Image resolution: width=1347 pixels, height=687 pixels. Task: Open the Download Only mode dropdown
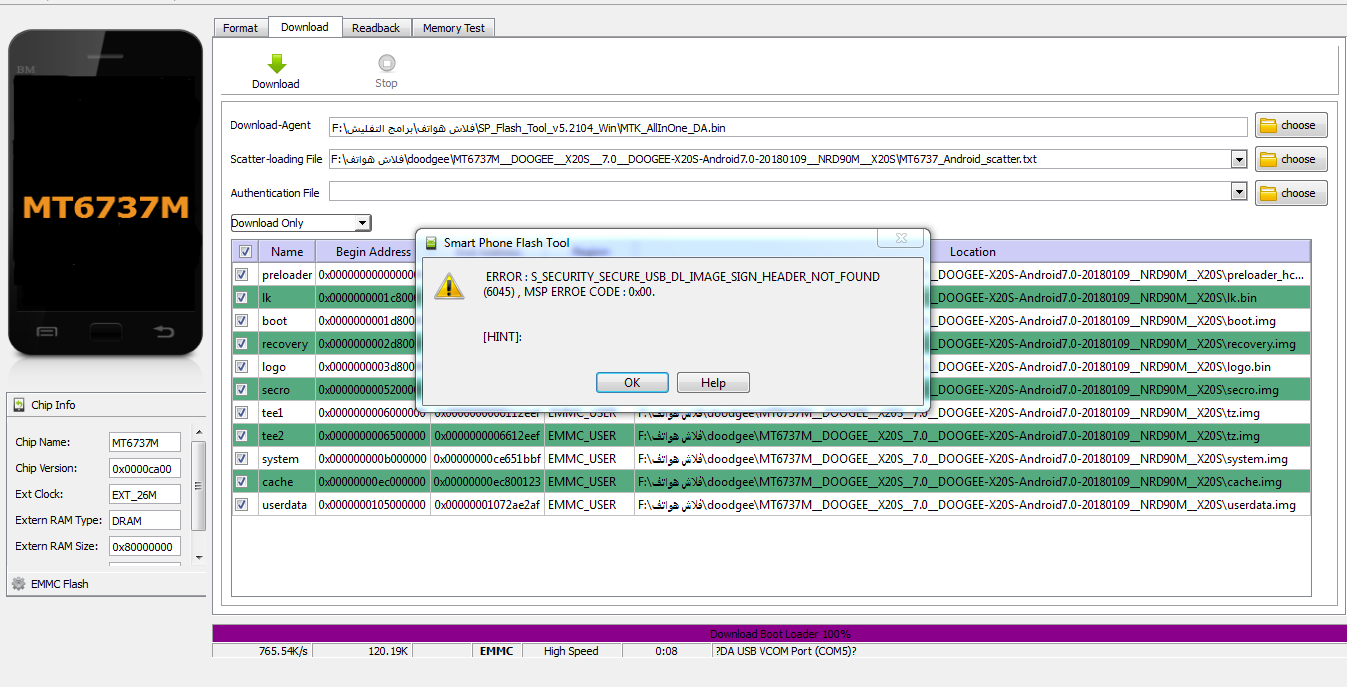coord(300,223)
